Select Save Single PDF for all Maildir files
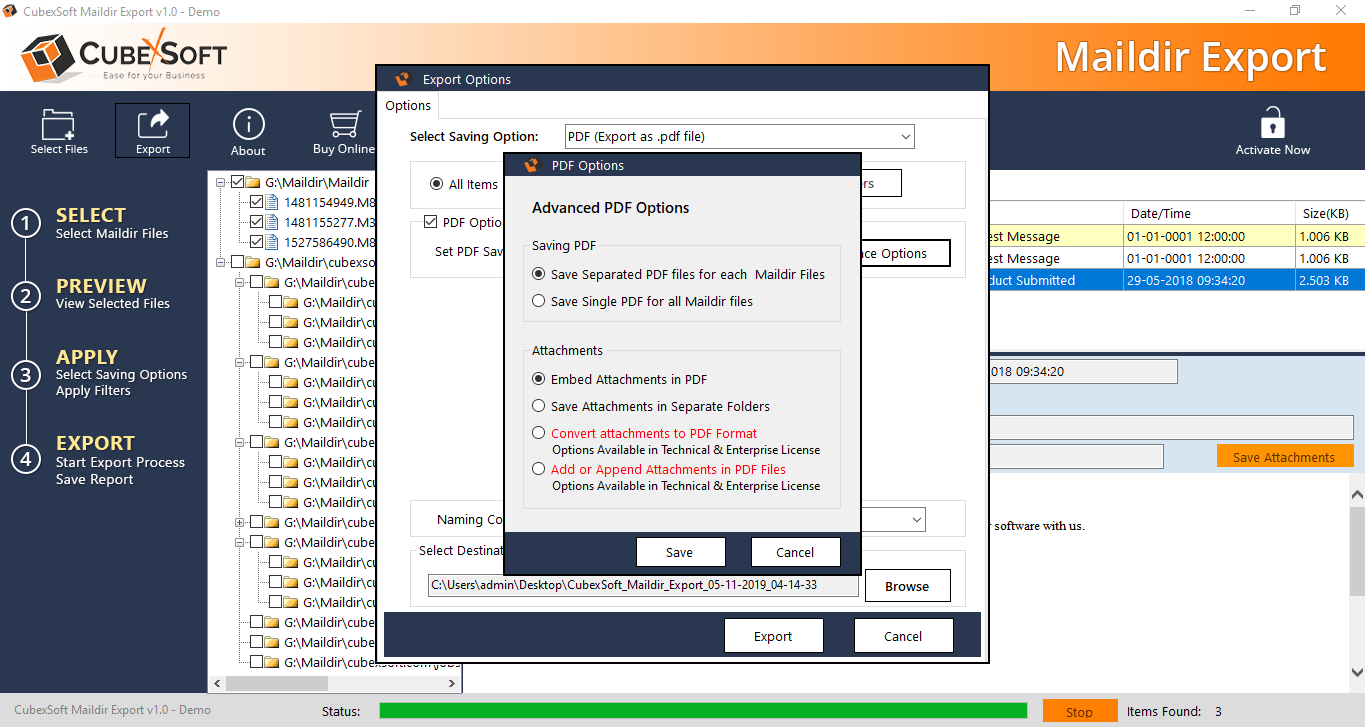1365x727 pixels. click(x=540, y=301)
